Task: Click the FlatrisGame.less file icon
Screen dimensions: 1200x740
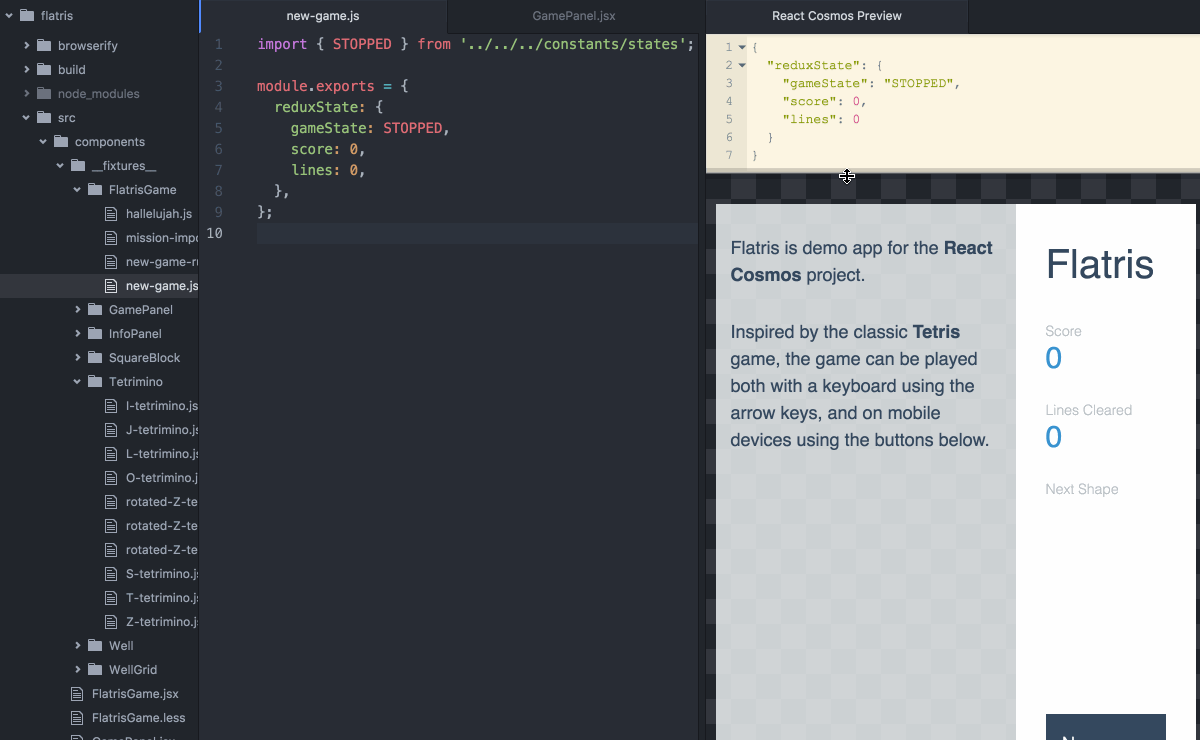Action: point(77,718)
